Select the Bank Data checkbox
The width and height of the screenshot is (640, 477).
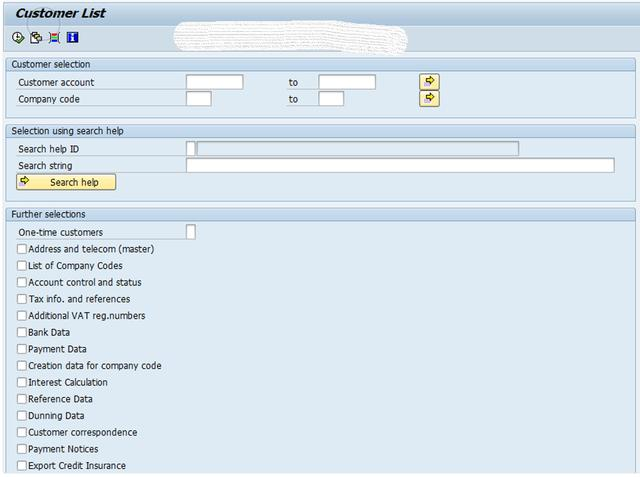click(x=22, y=332)
